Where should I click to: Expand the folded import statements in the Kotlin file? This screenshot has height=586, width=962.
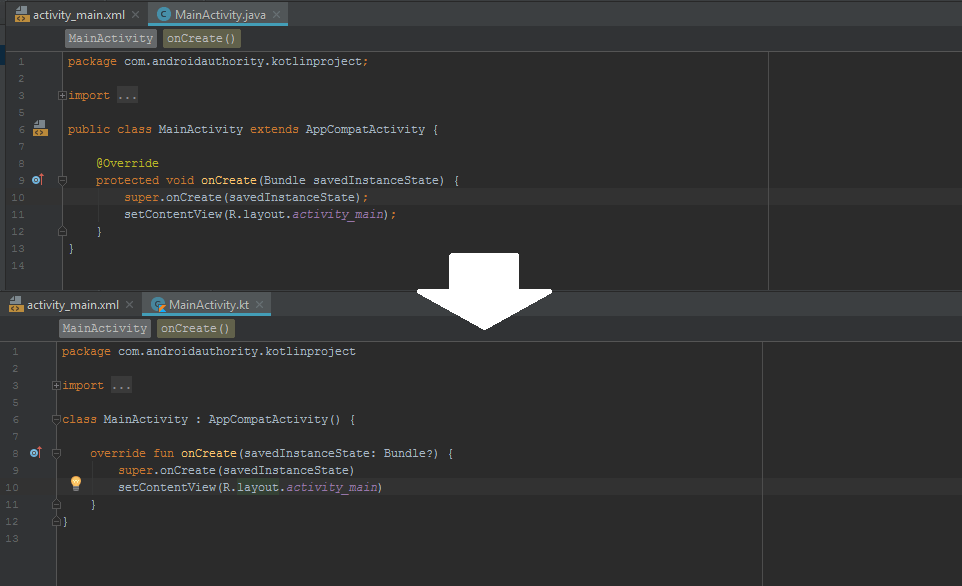(x=55, y=384)
